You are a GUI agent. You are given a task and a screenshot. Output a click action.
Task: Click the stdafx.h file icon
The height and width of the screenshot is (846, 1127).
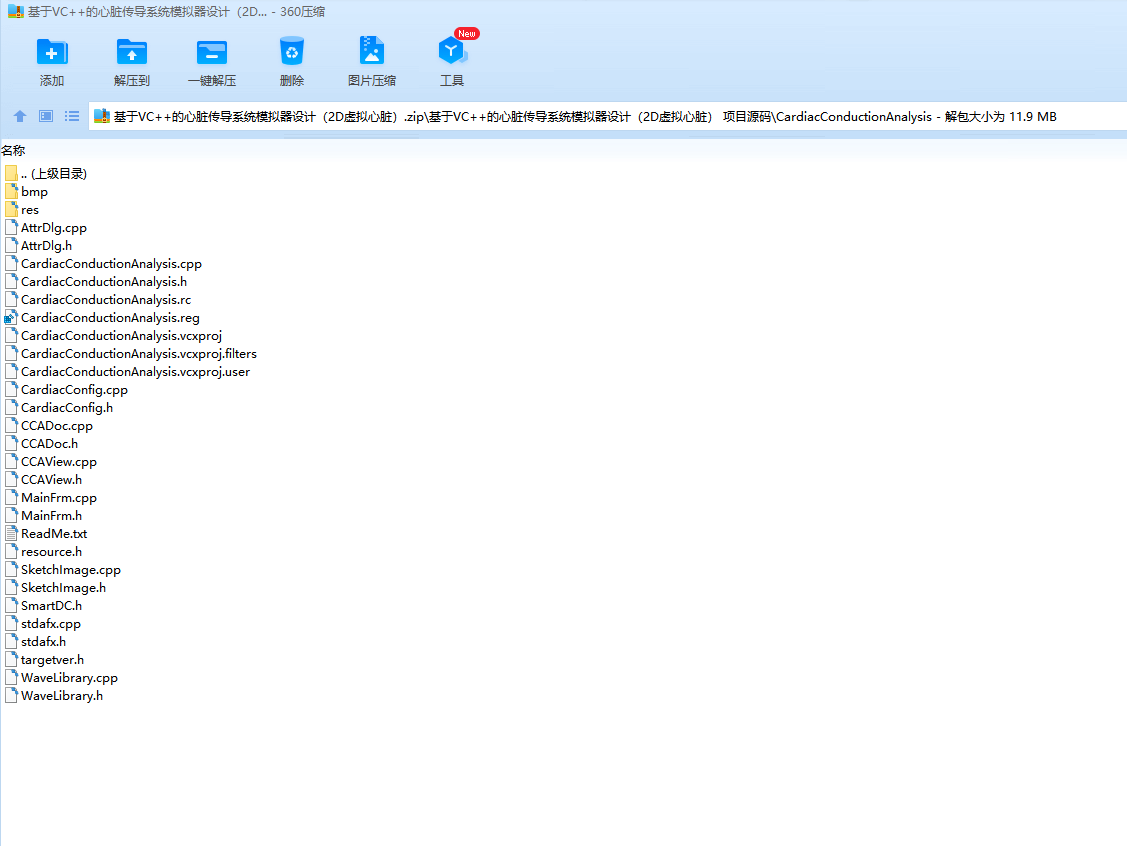[x=11, y=641]
